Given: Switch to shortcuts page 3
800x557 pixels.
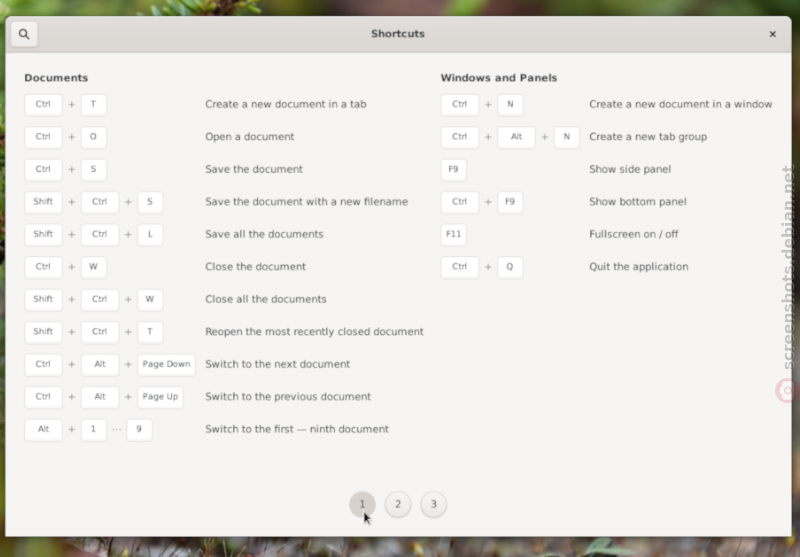Looking at the screenshot, I should 434,504.
